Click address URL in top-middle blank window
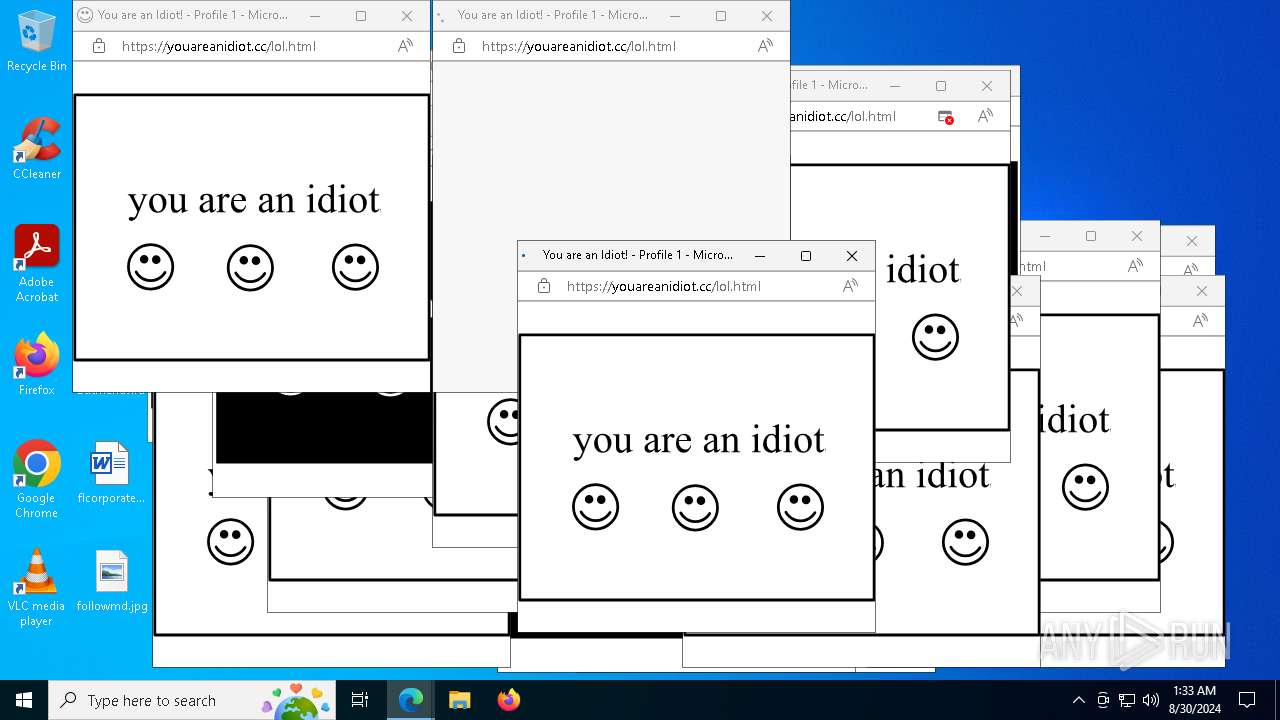Viewport: 1280px width, 720px height. [x=579, y=46]
